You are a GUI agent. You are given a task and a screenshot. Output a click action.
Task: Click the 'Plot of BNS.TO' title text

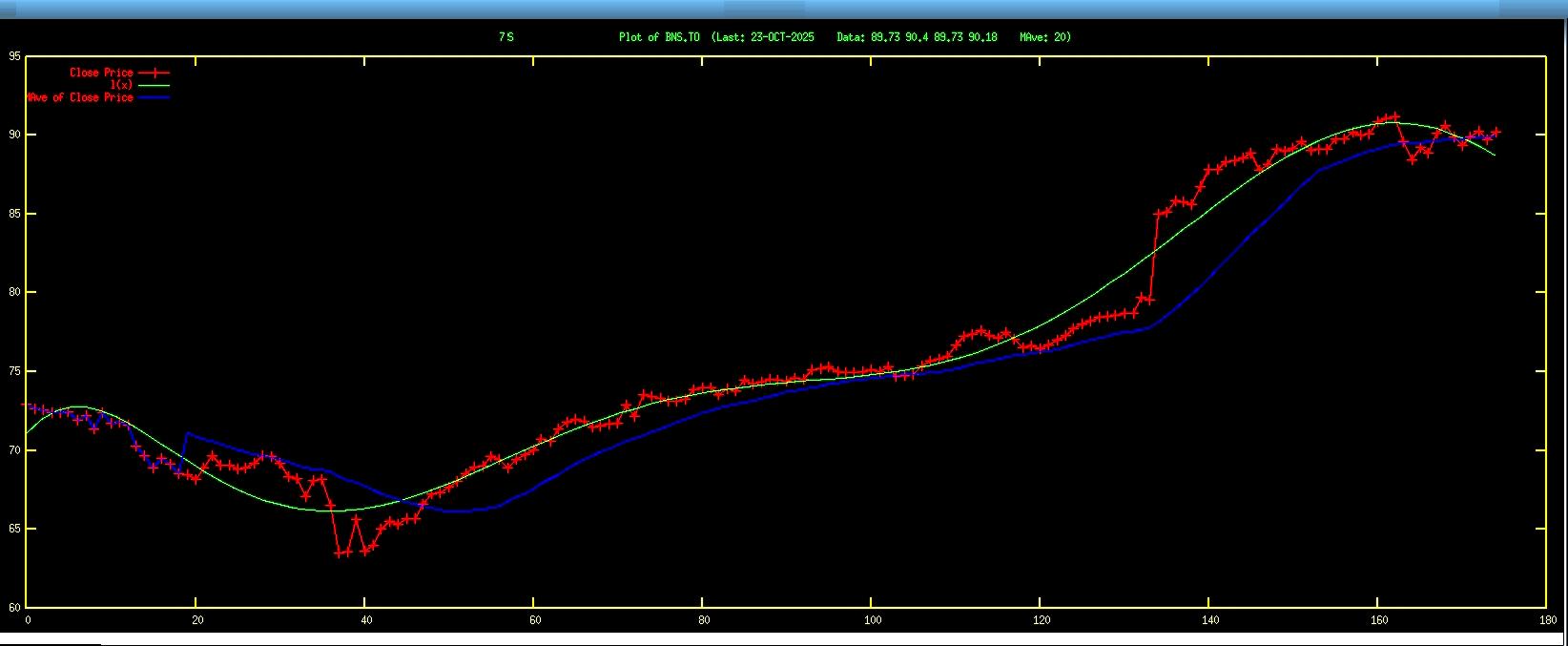pos(659,37)
